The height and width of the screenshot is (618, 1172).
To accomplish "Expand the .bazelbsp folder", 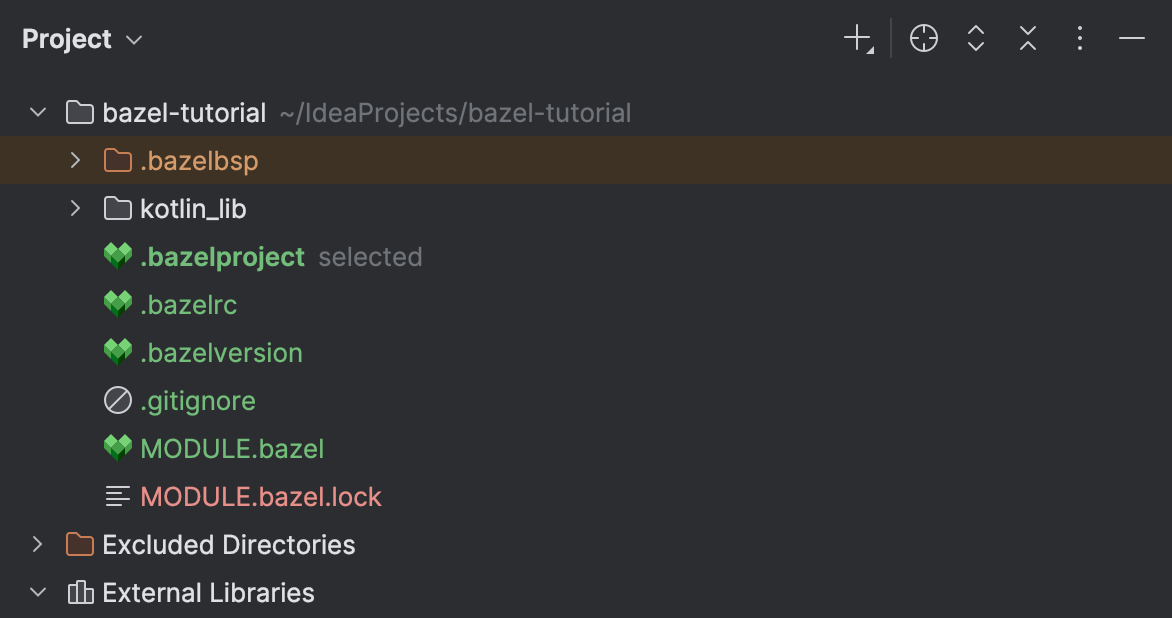I will 74,160.
